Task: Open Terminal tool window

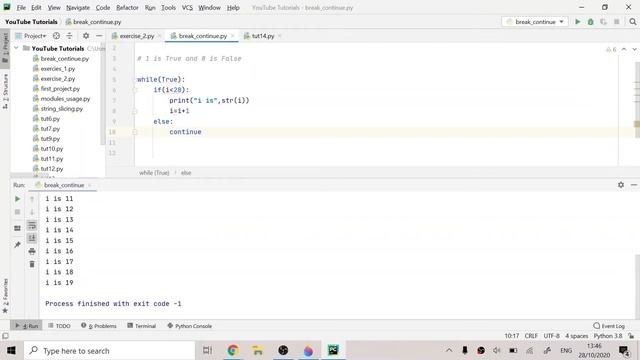Action: point(142,326)
